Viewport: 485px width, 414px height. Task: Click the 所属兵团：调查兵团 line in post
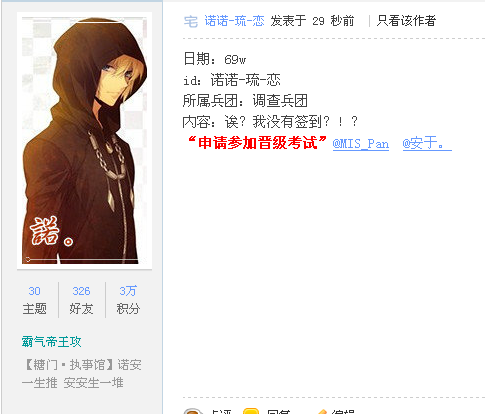pos(245,101)
